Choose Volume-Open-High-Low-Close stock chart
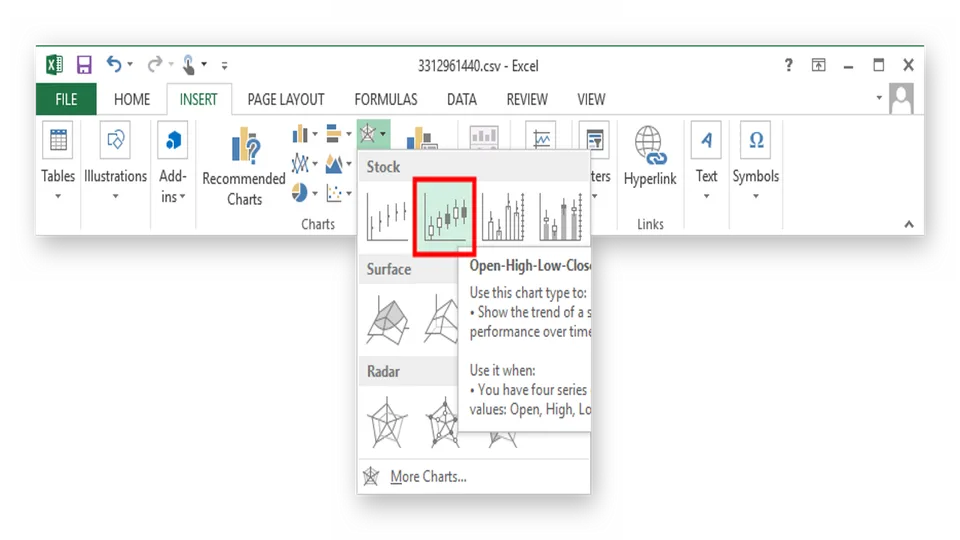Viewport: 960px width, 540px height. click(x=561, y=217)
